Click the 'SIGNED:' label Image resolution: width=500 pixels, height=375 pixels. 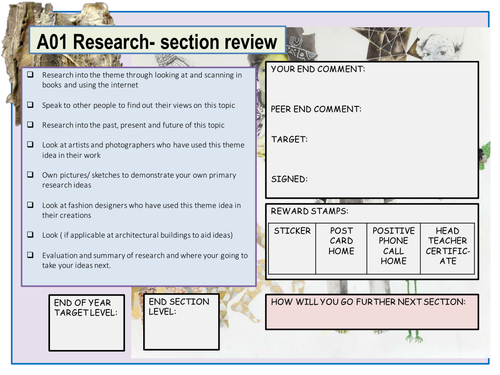(x=289, y=179)
